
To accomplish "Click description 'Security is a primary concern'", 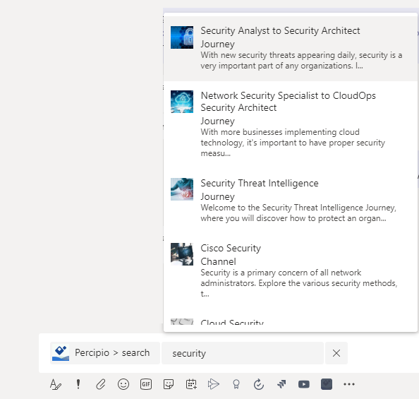I will pos(299,283).
